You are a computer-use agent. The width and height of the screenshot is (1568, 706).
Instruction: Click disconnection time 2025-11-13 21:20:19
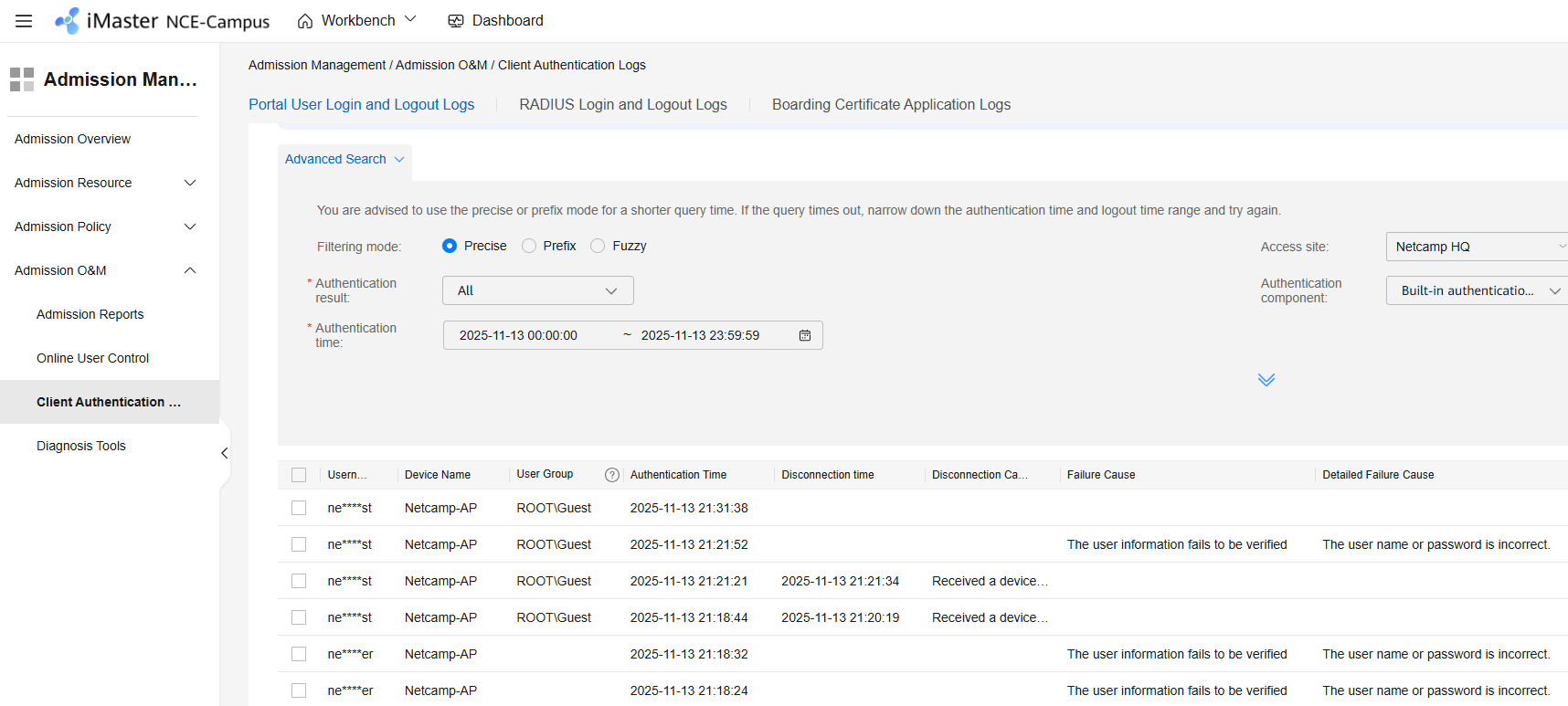click(x=840, y=617)
